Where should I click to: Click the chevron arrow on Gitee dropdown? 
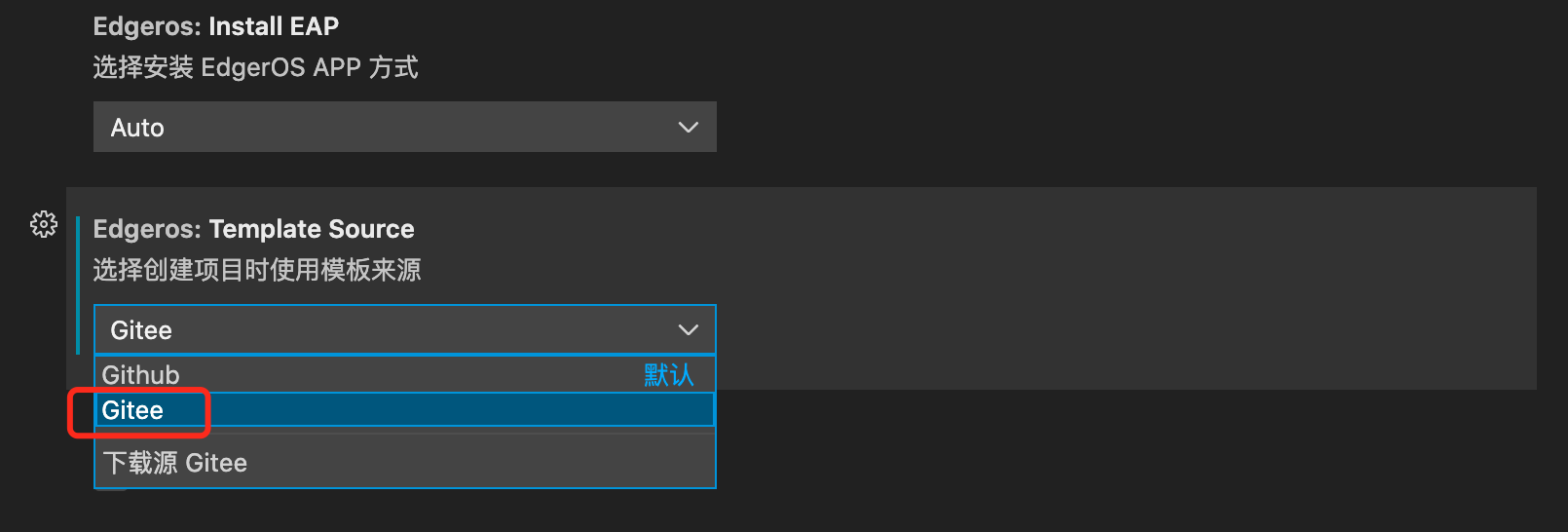click(x=689, y=330)
